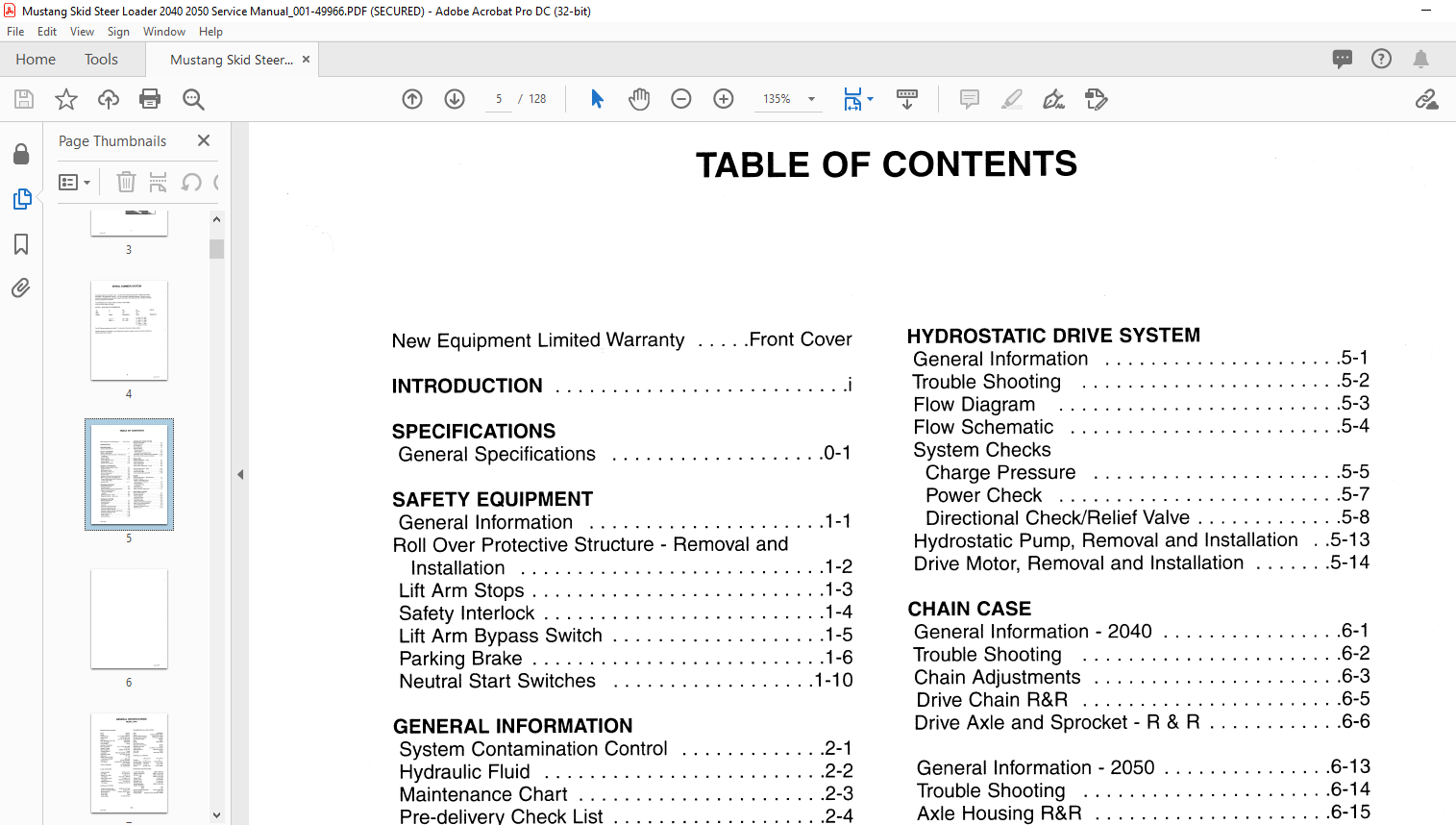Add a sticky note comment
This screenshot has height=825, width=1456.
pos(970,99)
